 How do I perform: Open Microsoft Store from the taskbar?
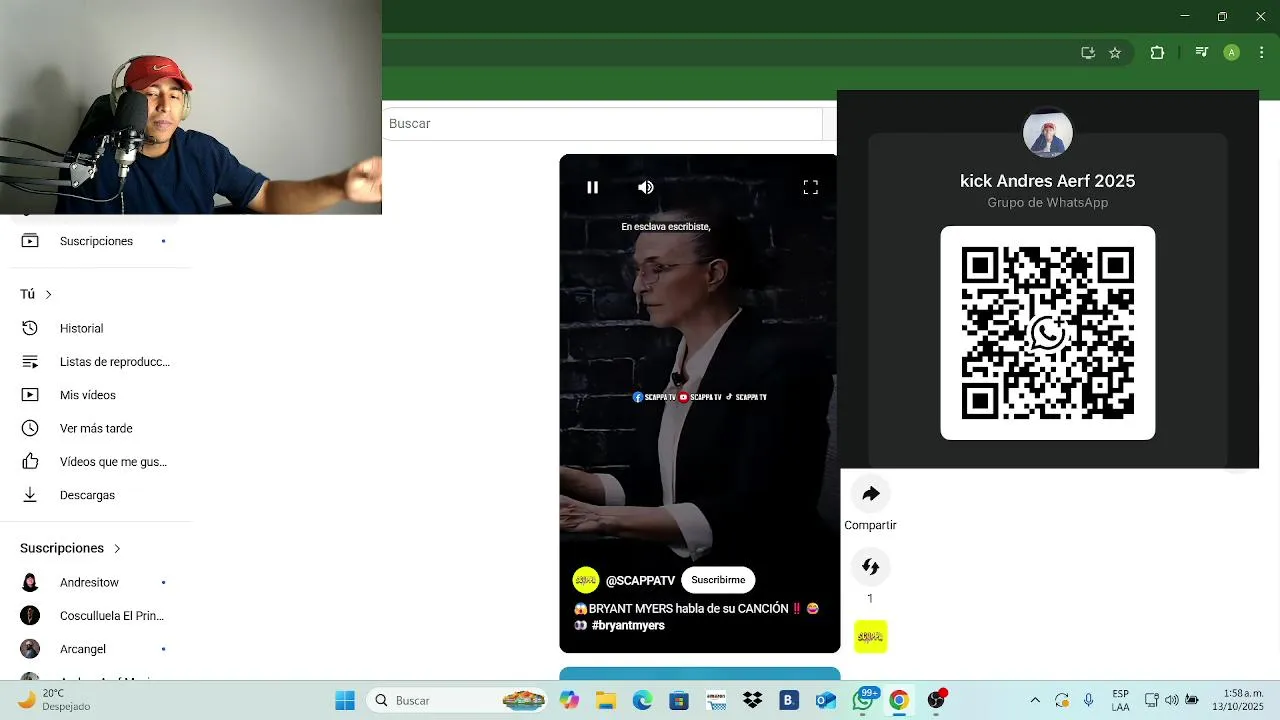[x=679, y=700]
